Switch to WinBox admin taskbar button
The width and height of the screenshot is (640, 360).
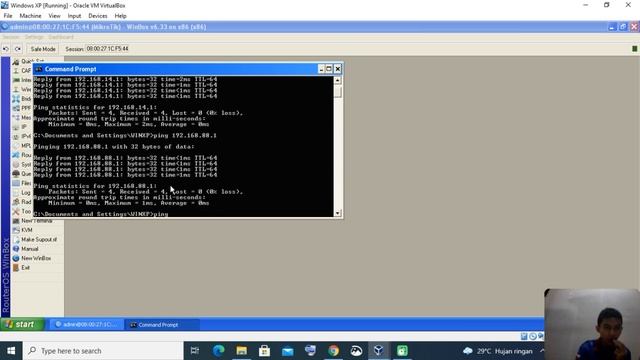click(x=87, y=324)
